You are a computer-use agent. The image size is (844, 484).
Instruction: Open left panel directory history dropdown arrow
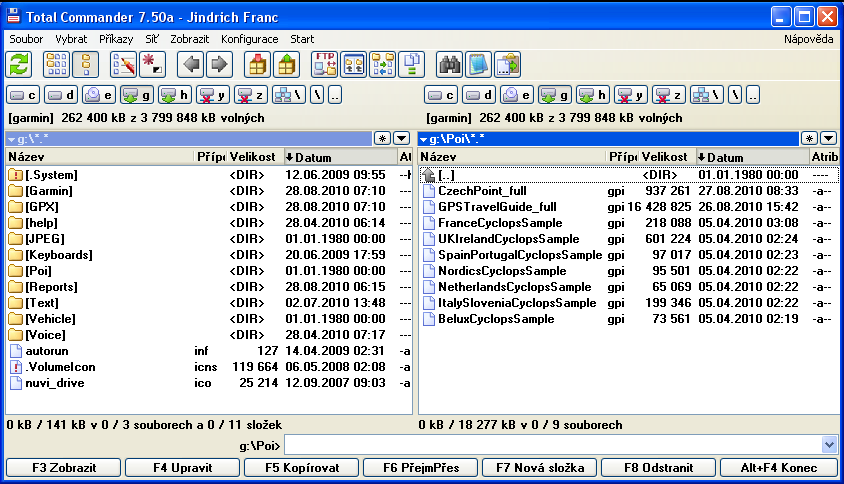point(401,138)
